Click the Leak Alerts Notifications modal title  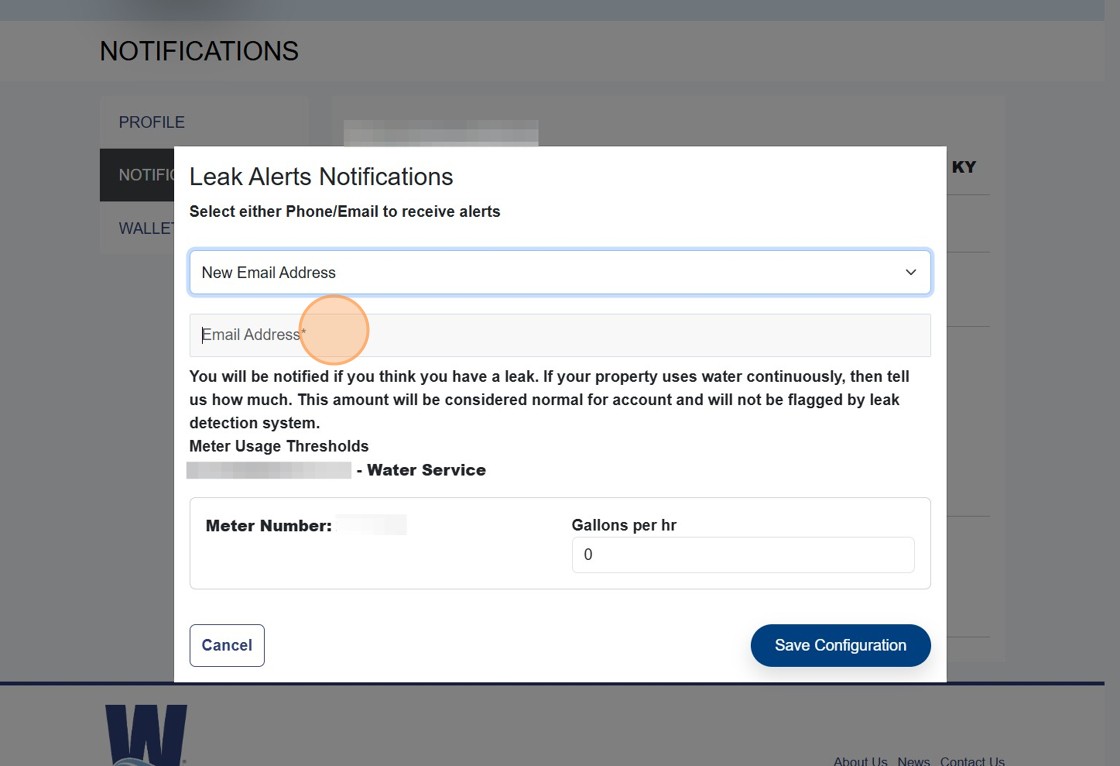(x=321, y=176)
